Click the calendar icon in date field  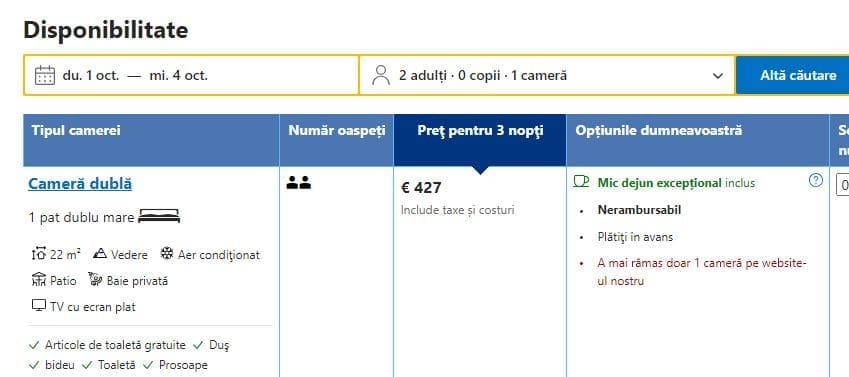[45, 75]
